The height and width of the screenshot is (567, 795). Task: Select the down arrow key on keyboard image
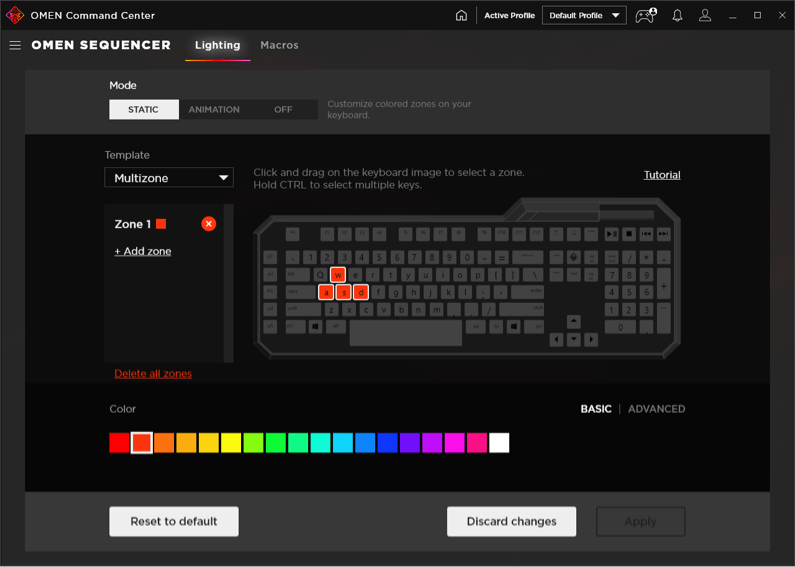(573, 339)
